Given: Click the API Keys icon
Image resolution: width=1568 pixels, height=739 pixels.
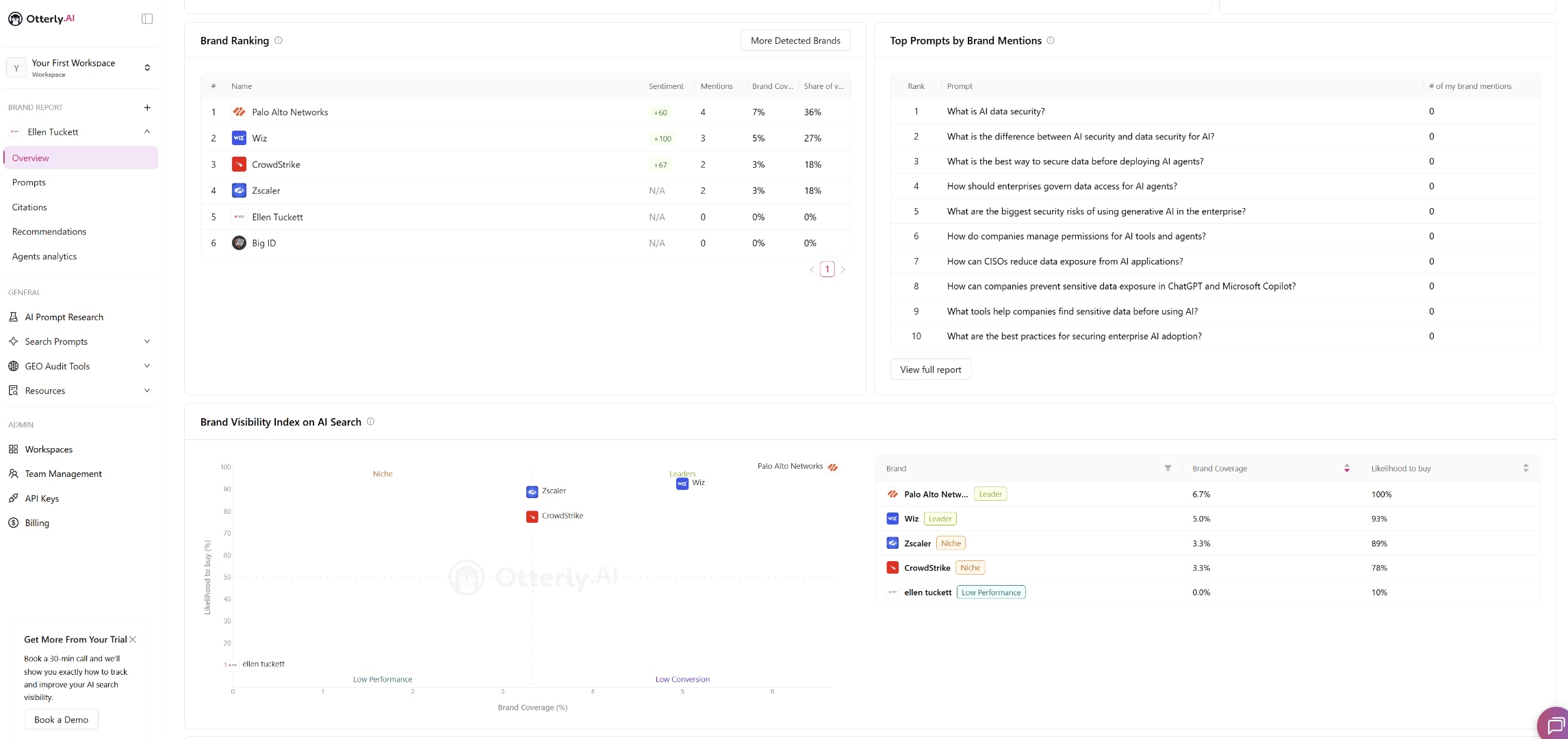Looking at the screenshot, I should pos(13,498).
